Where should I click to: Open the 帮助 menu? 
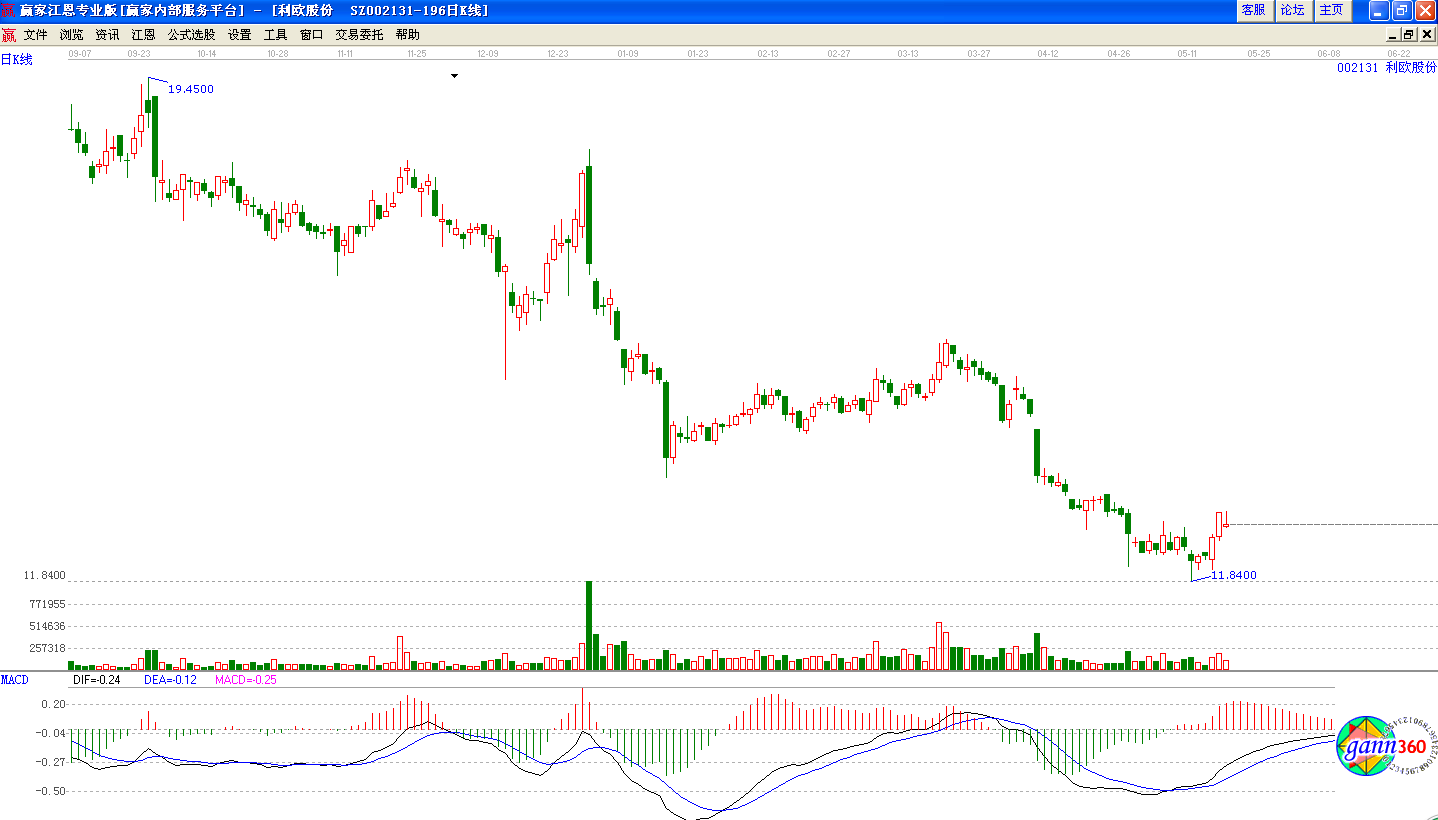[408, 35]
